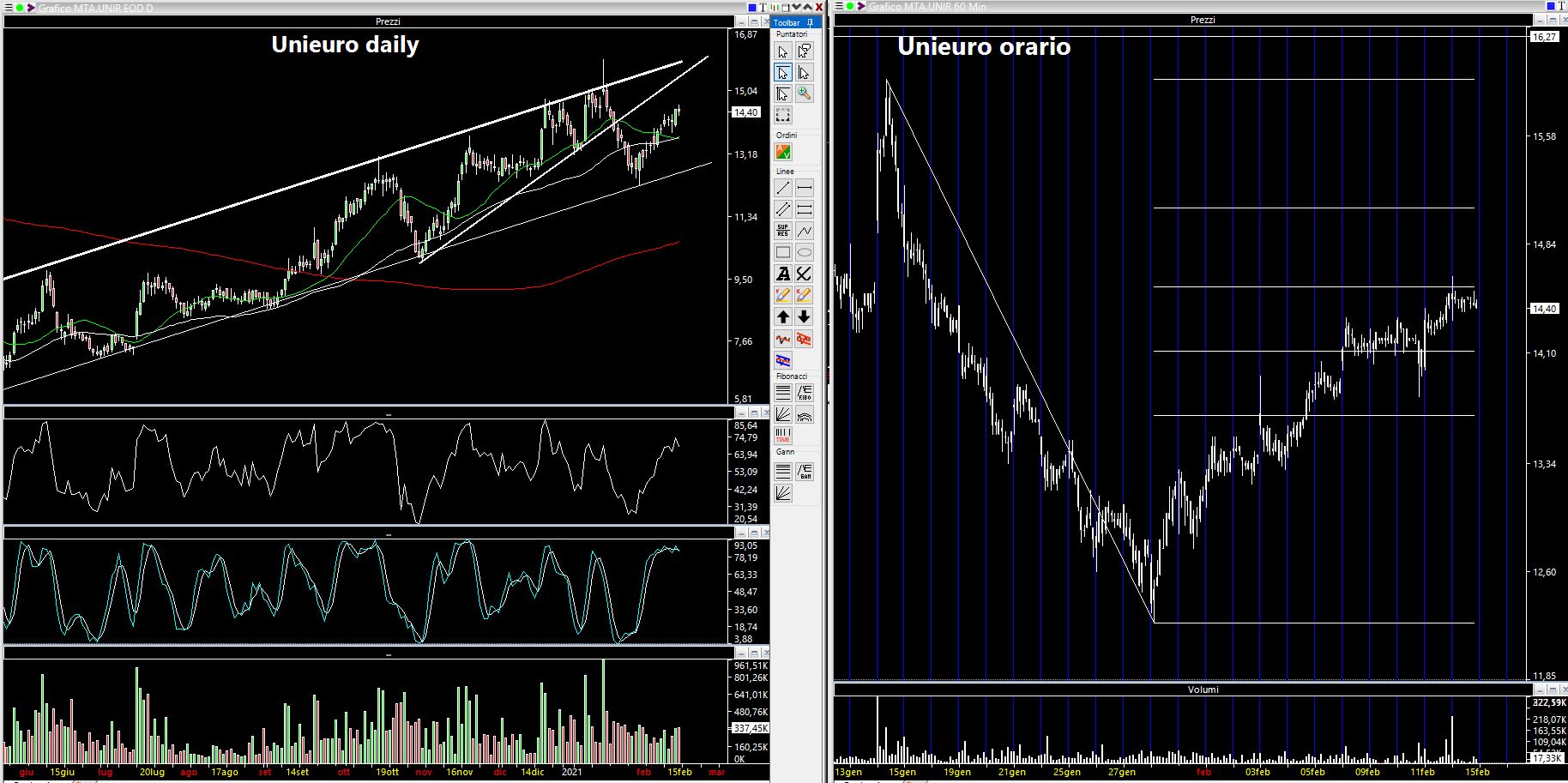Pin the Toolbar panel
The width and height of the screenshot is (1568, 783).
(x=810, y=22)
